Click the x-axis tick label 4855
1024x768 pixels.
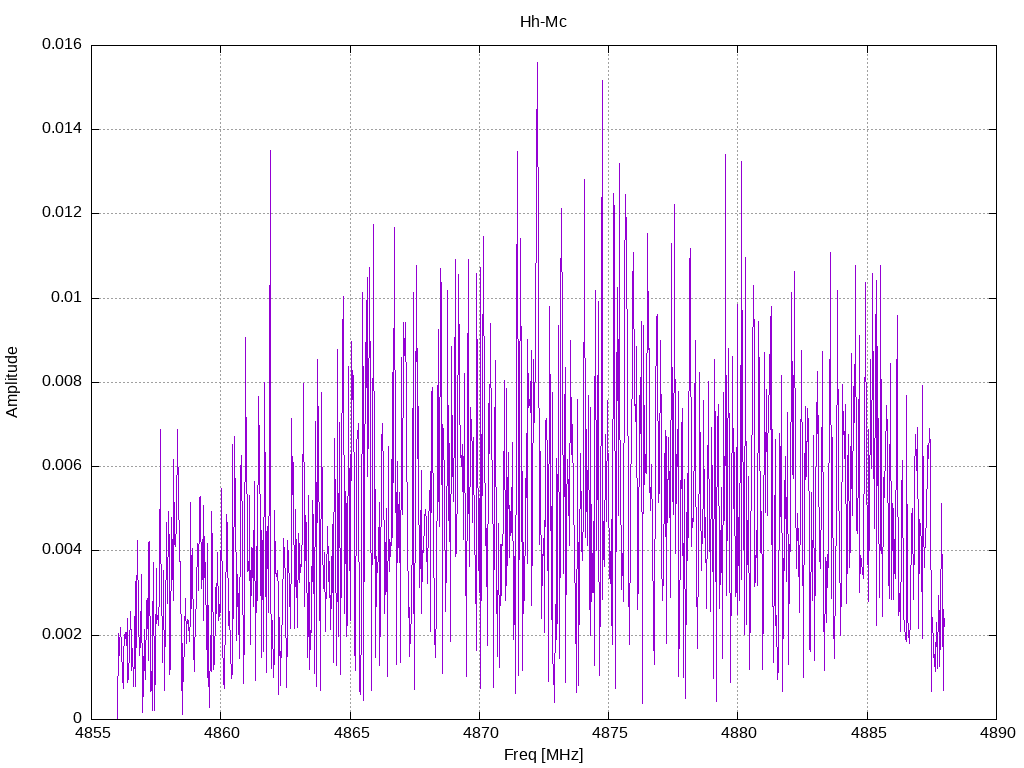tap(92, 733)
